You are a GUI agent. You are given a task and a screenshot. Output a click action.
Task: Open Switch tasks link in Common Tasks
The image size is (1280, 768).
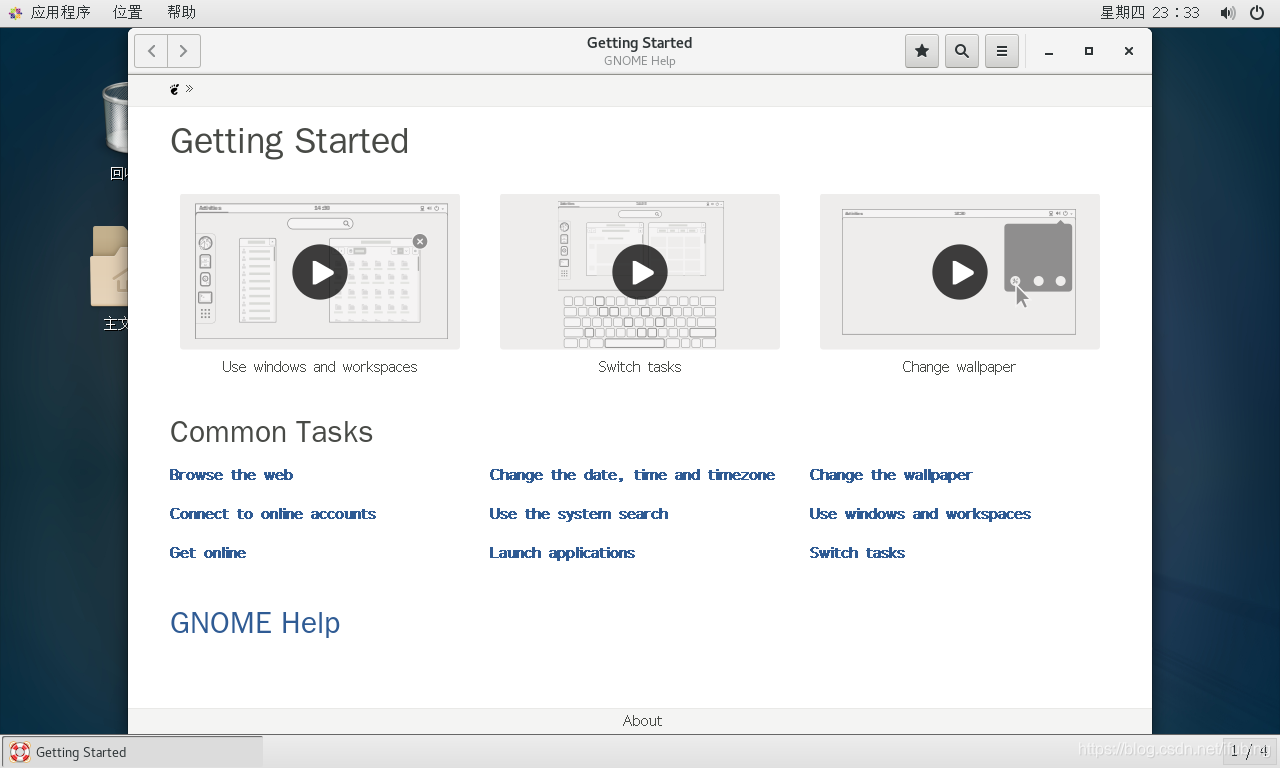tap(857, 553)
